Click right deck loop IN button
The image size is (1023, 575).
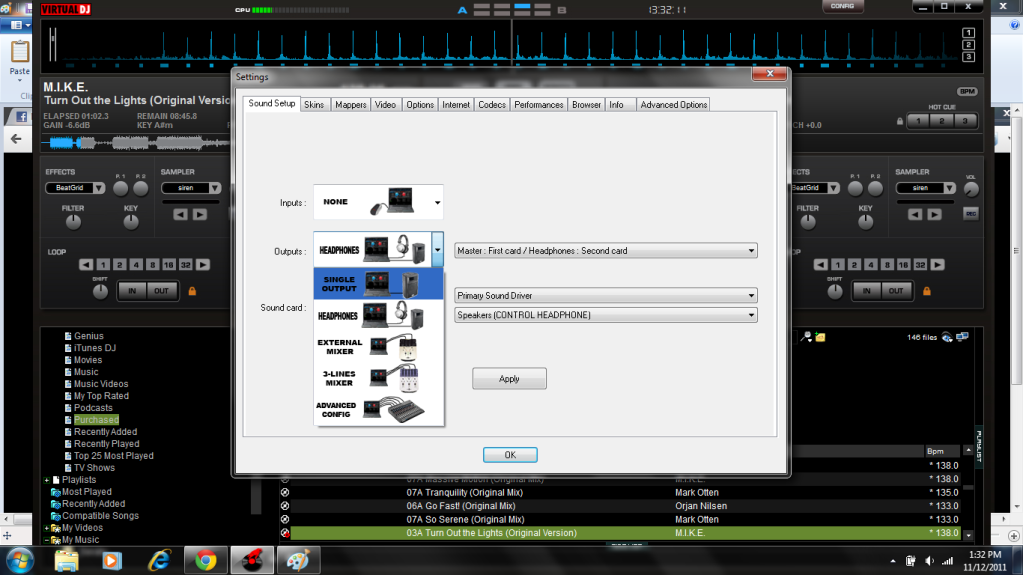point(866,291)
